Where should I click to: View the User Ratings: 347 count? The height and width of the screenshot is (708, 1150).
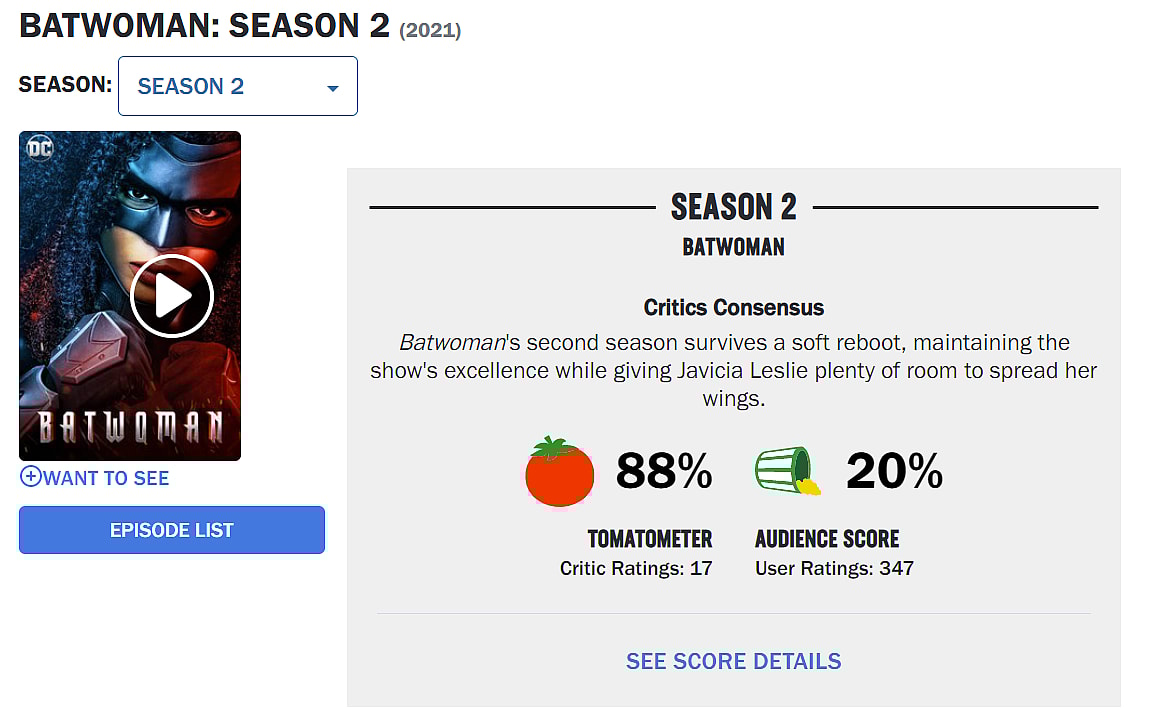point(834,569)
